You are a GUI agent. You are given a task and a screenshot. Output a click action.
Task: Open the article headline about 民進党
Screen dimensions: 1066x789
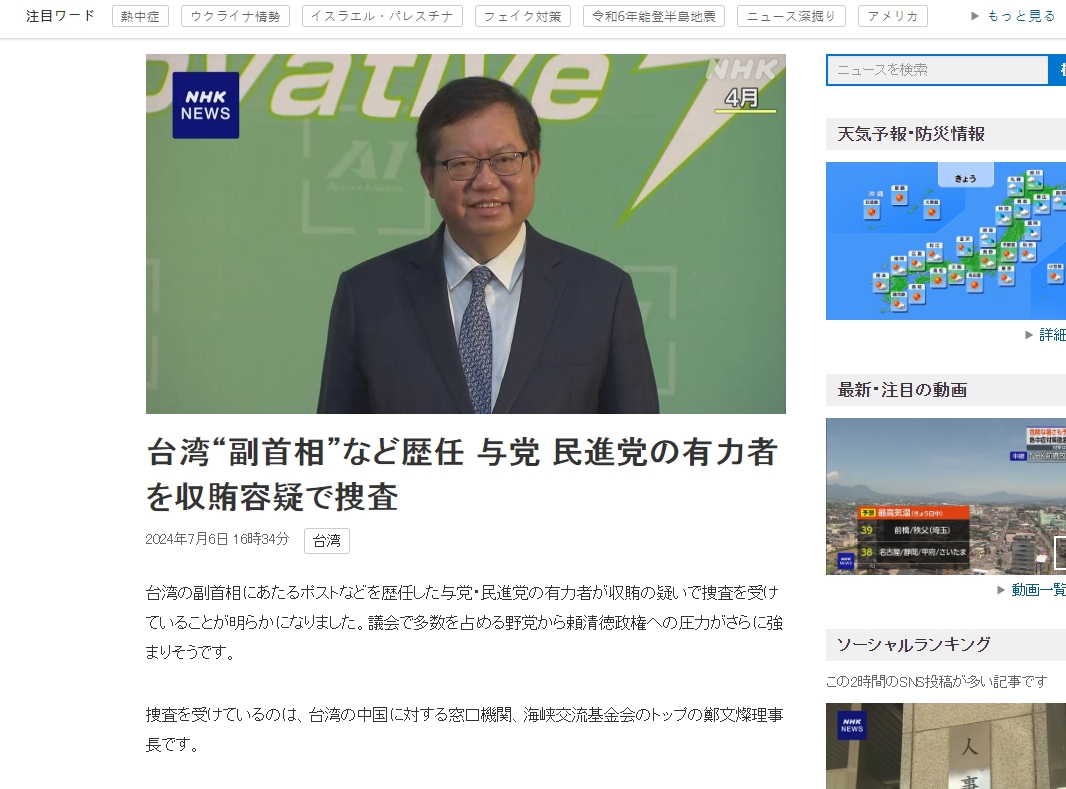pos(461,474)
